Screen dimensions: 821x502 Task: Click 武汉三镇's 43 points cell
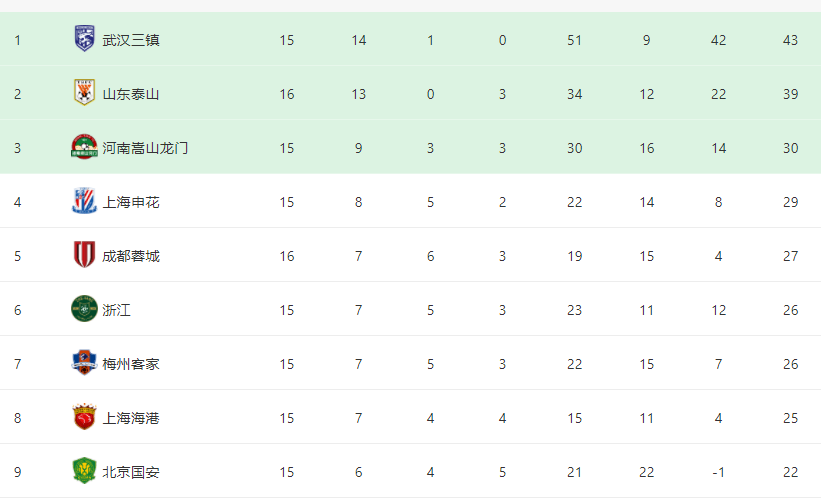click(790, 40)
